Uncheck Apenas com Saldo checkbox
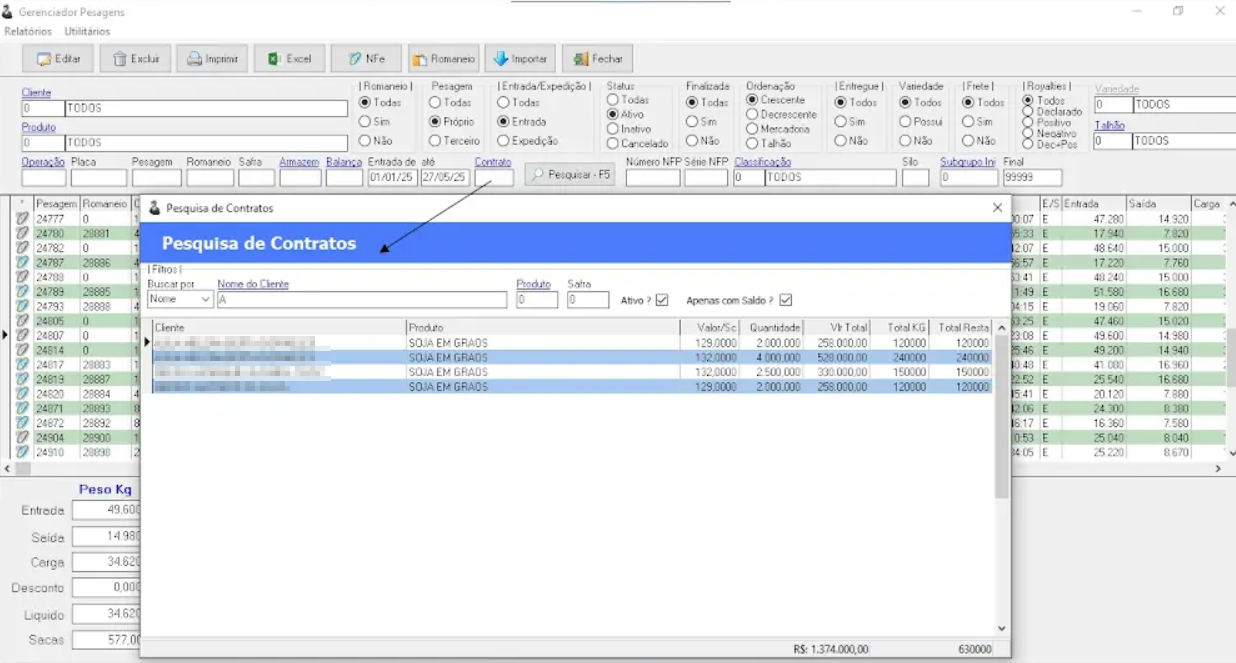 click(x=785, y=300)
